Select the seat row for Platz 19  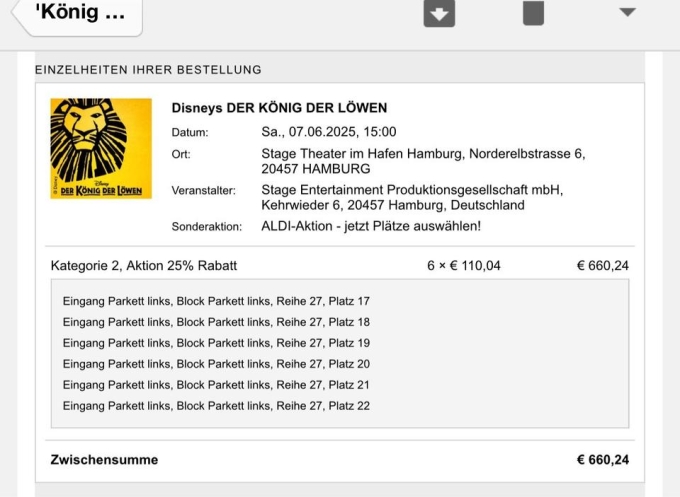(216, 343)
